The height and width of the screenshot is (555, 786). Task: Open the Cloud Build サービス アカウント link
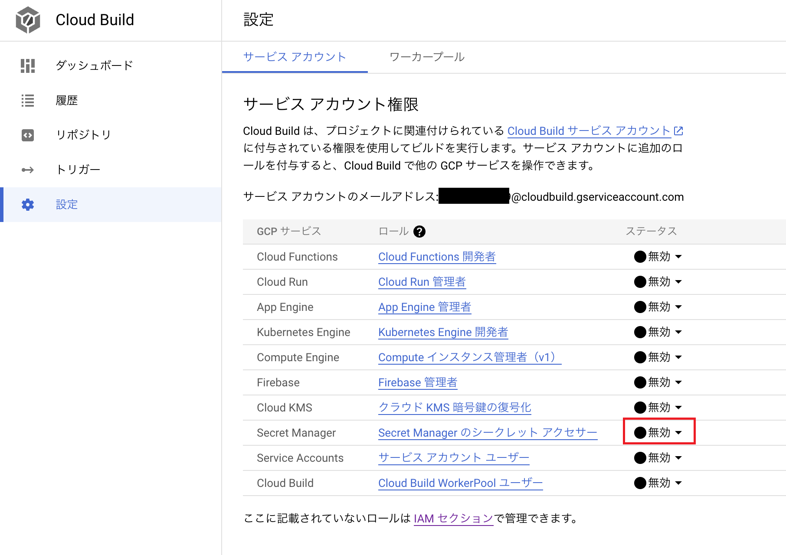pos(588,131)
